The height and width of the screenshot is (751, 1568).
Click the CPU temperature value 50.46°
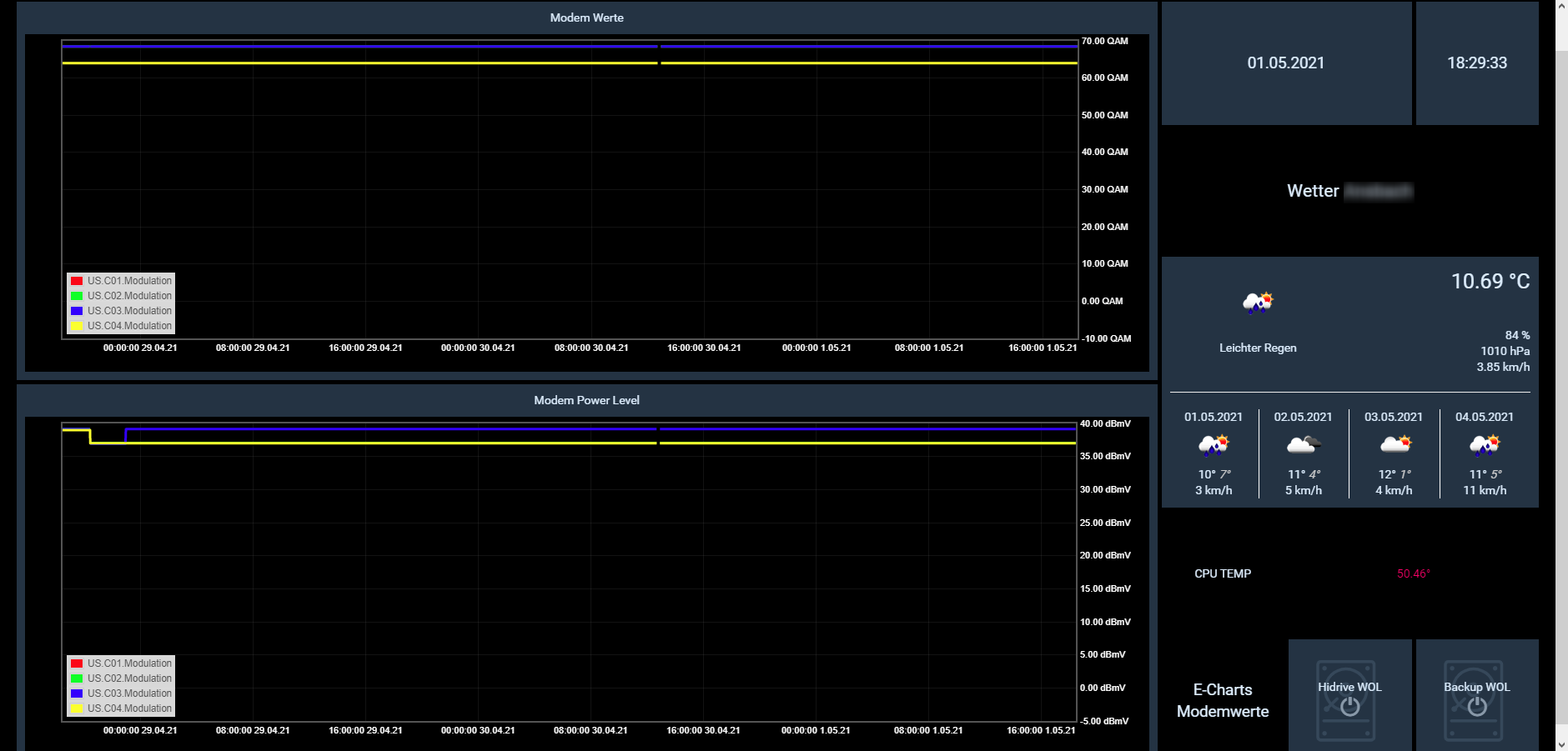click(x=1414, y=573)
